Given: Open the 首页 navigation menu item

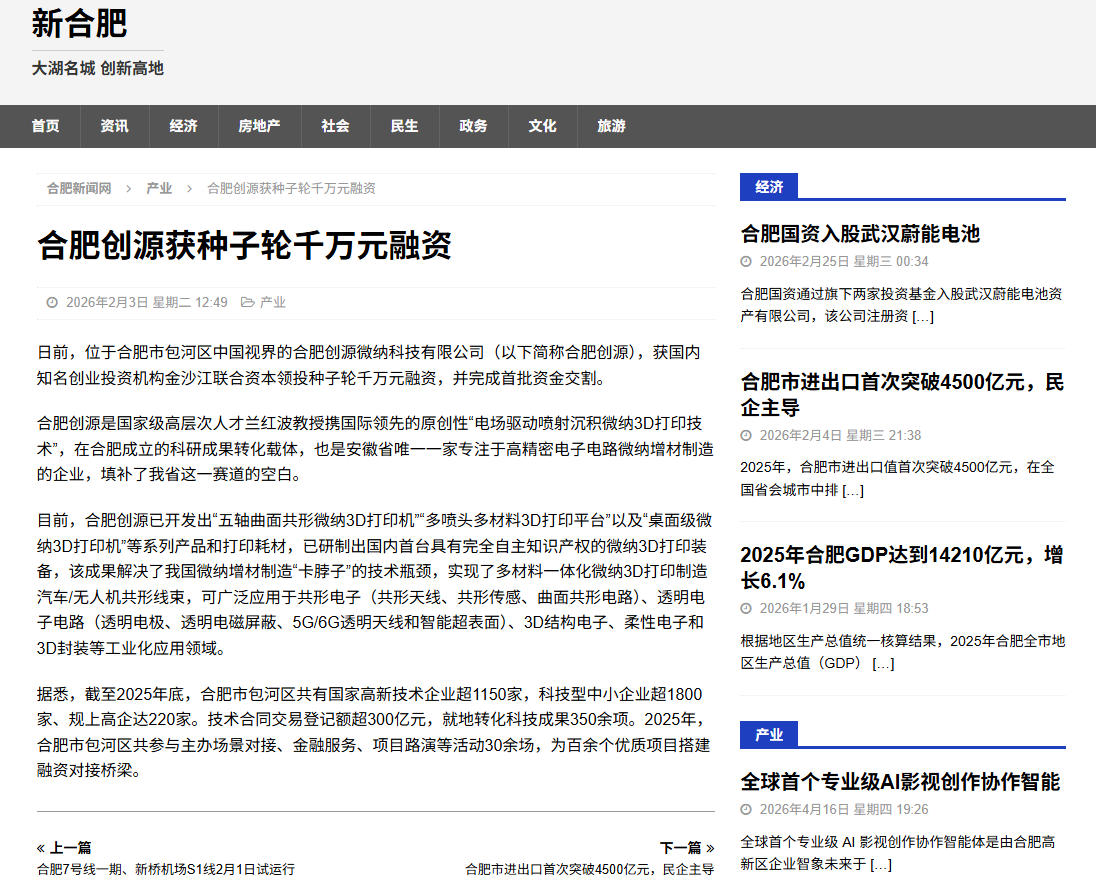Looking at the screenshot, I should (45, 126).
